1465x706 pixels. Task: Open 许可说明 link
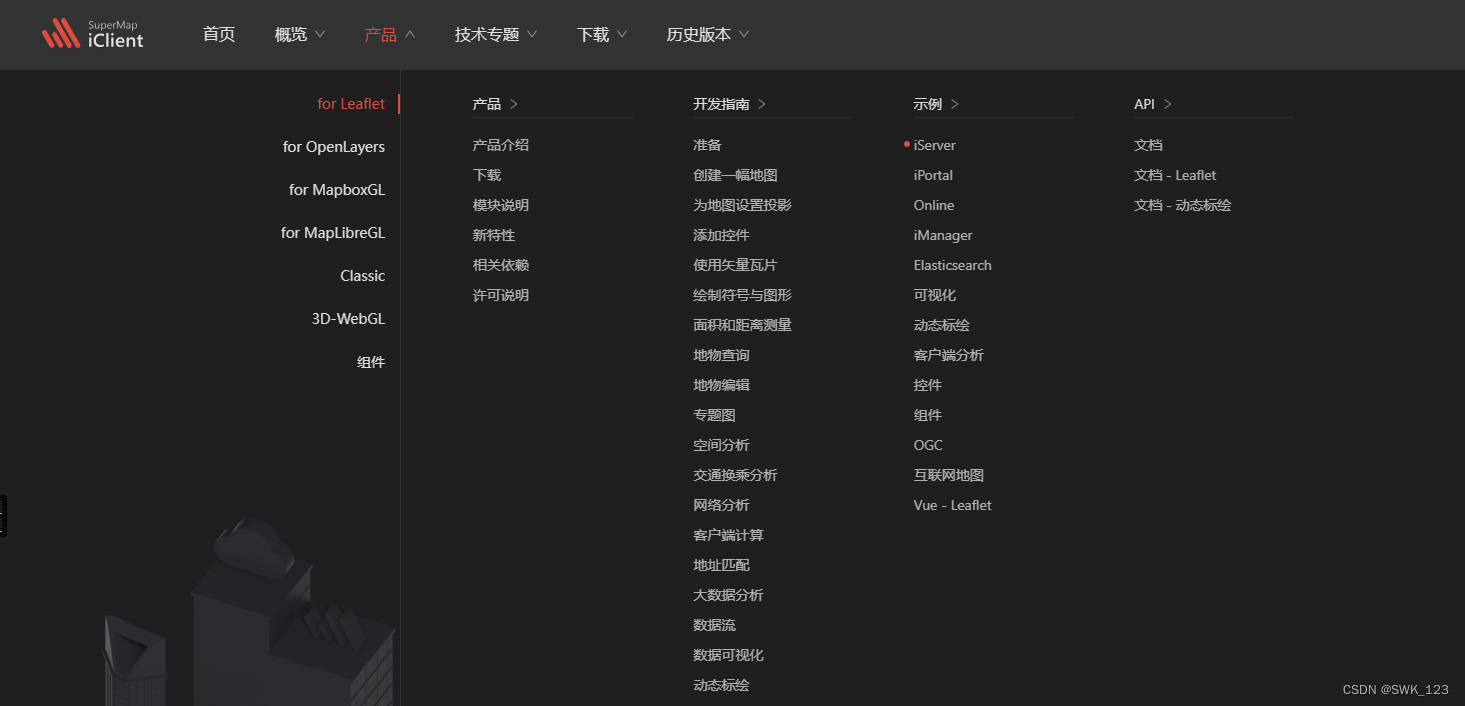tap(501, 295)
